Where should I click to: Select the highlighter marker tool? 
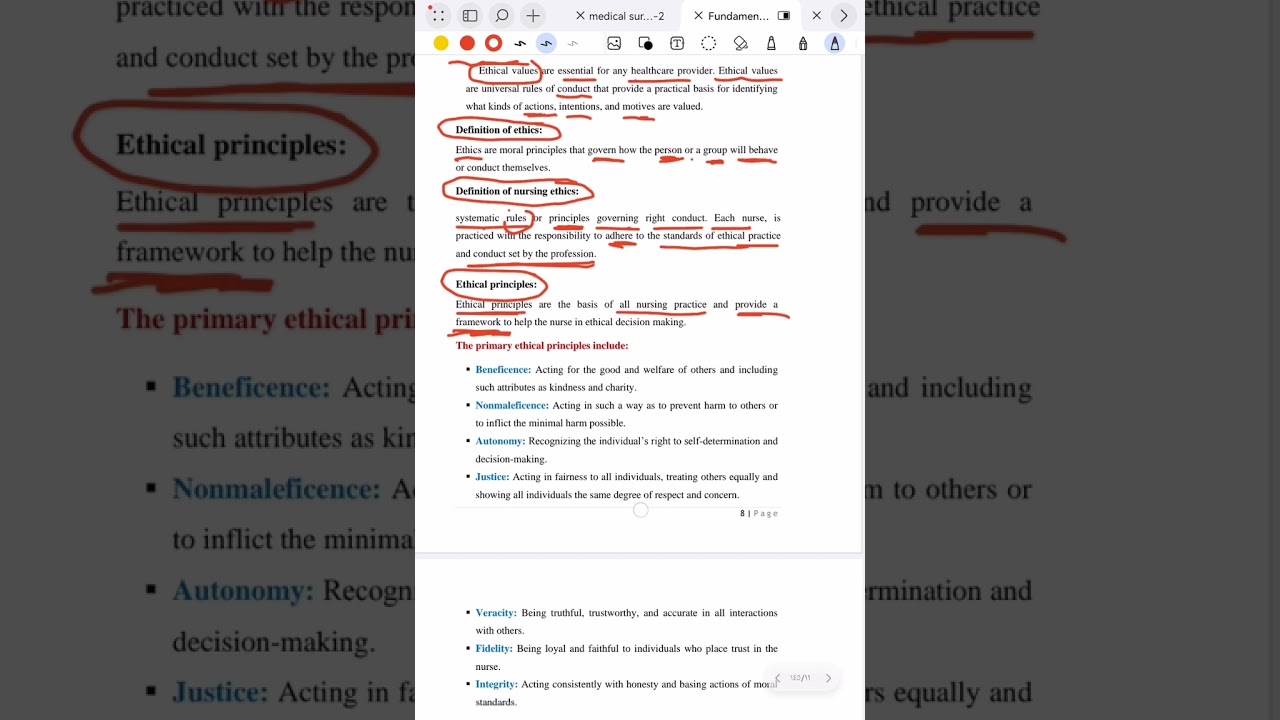pyautogui.click(x=771, y=43)
